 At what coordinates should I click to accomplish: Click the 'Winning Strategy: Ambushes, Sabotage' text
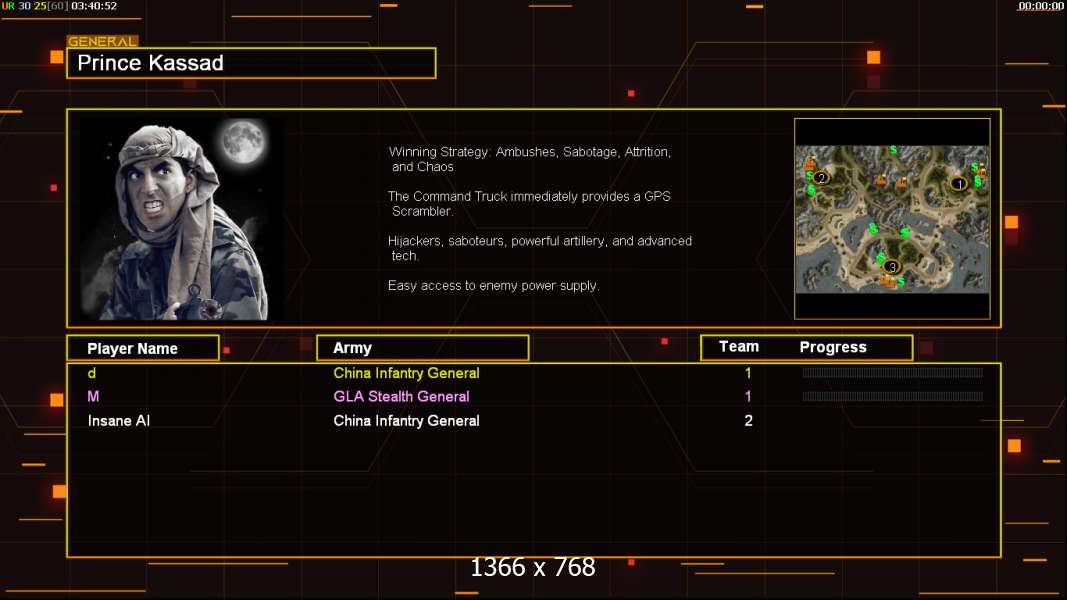530,159
